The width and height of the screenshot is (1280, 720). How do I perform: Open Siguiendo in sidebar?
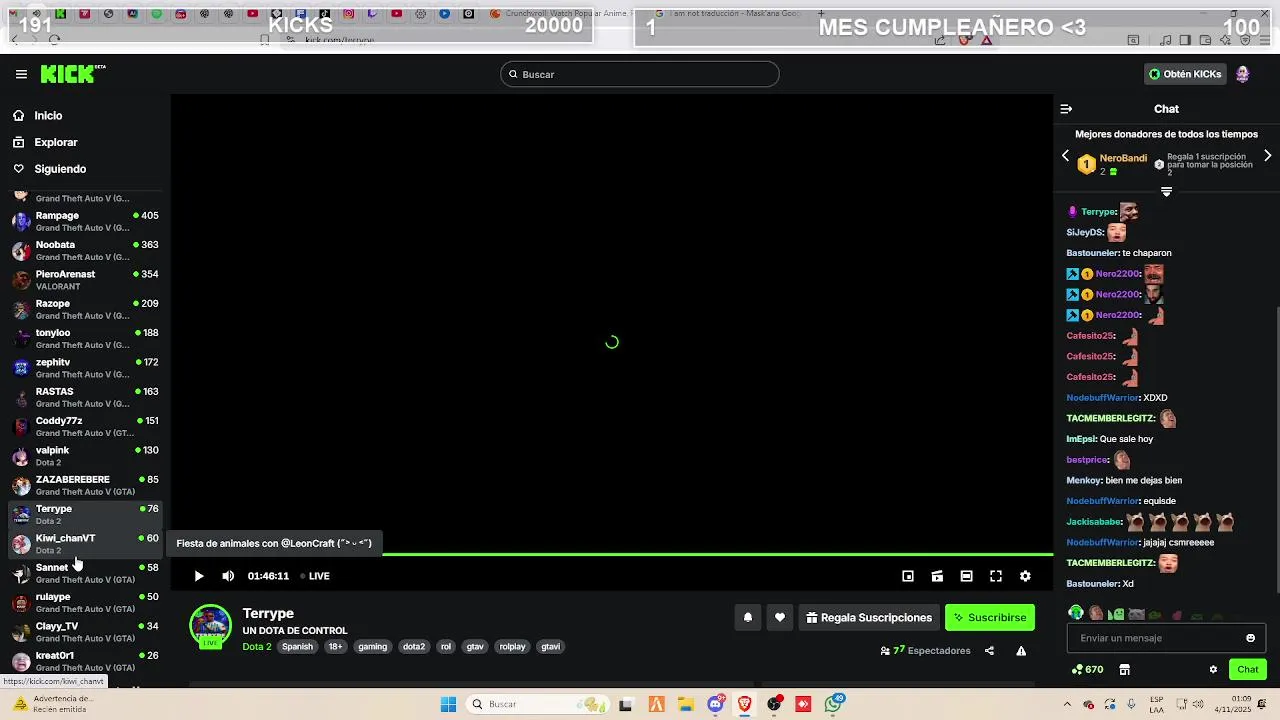click(60, 169)
